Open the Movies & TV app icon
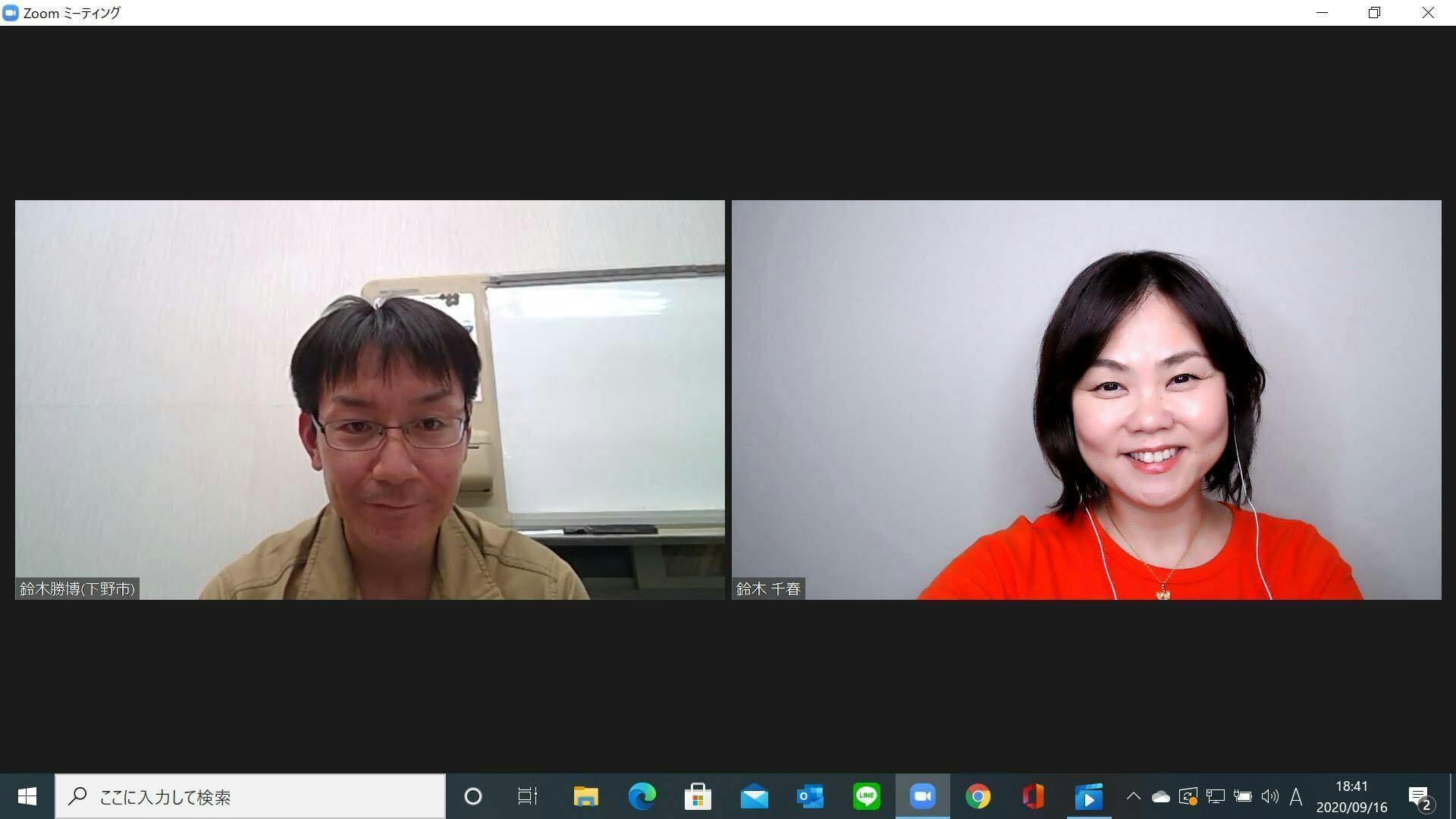Image resolution: width=1456 pixels, height=819 pixels. click(x=1089, y=796)
